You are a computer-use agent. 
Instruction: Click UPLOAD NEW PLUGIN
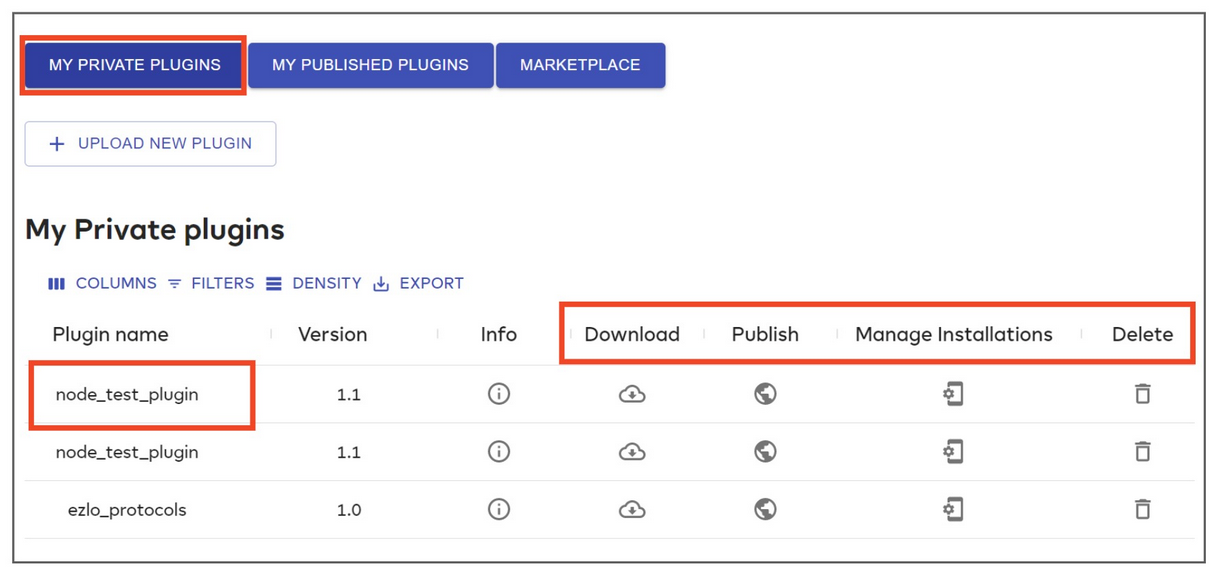150,143
